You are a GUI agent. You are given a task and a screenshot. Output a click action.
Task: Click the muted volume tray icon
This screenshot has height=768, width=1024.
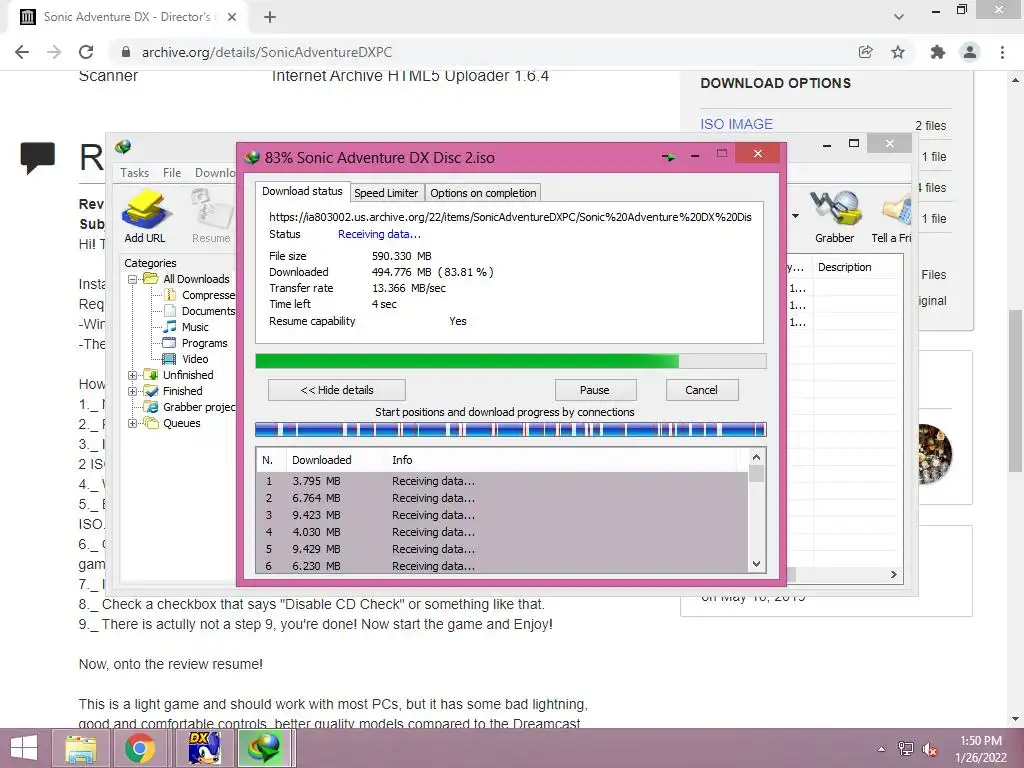(930, 749)
